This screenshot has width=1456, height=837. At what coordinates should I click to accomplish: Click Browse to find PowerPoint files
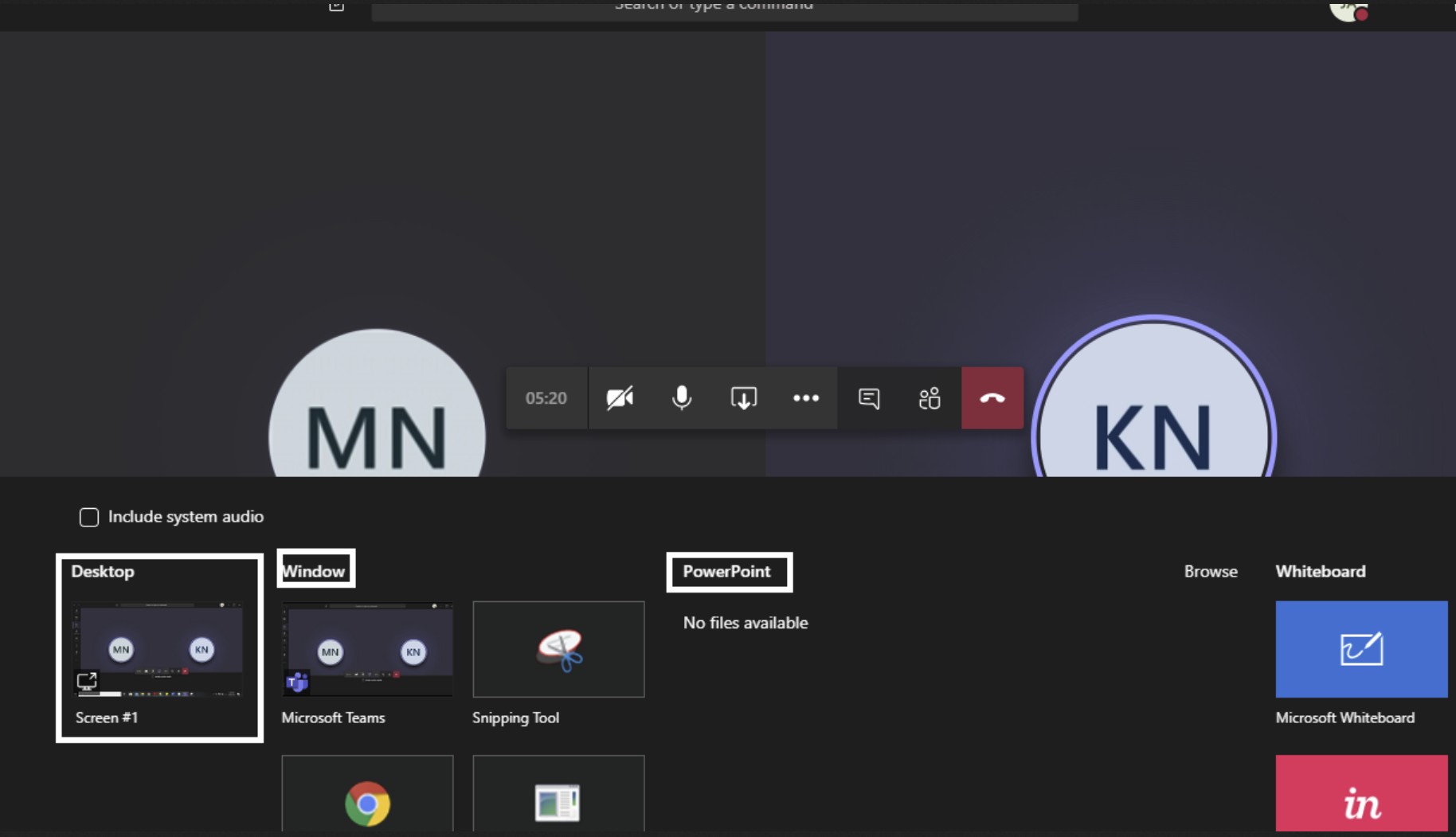[1210, 572]
